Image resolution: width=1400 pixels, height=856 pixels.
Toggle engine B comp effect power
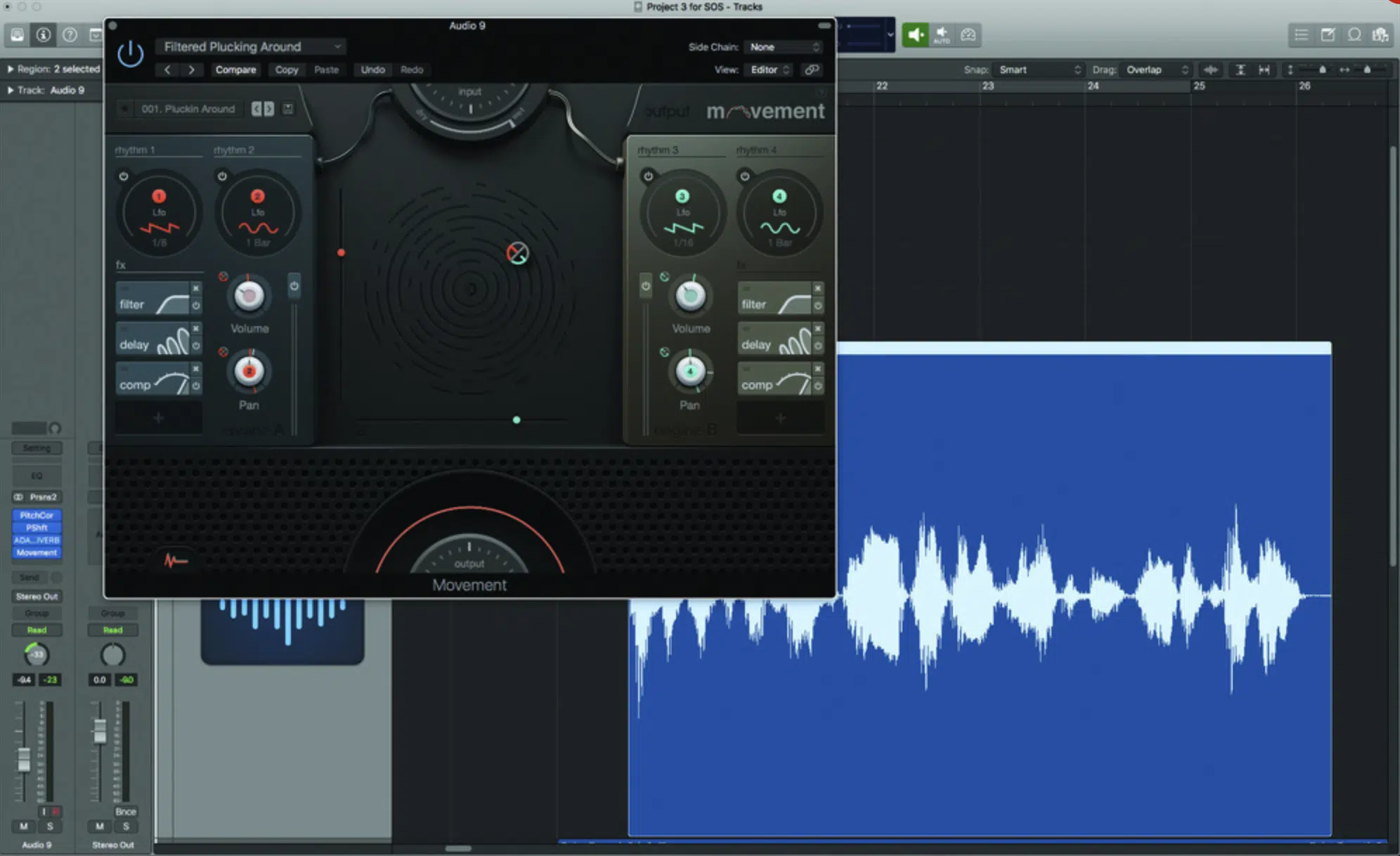818,386
